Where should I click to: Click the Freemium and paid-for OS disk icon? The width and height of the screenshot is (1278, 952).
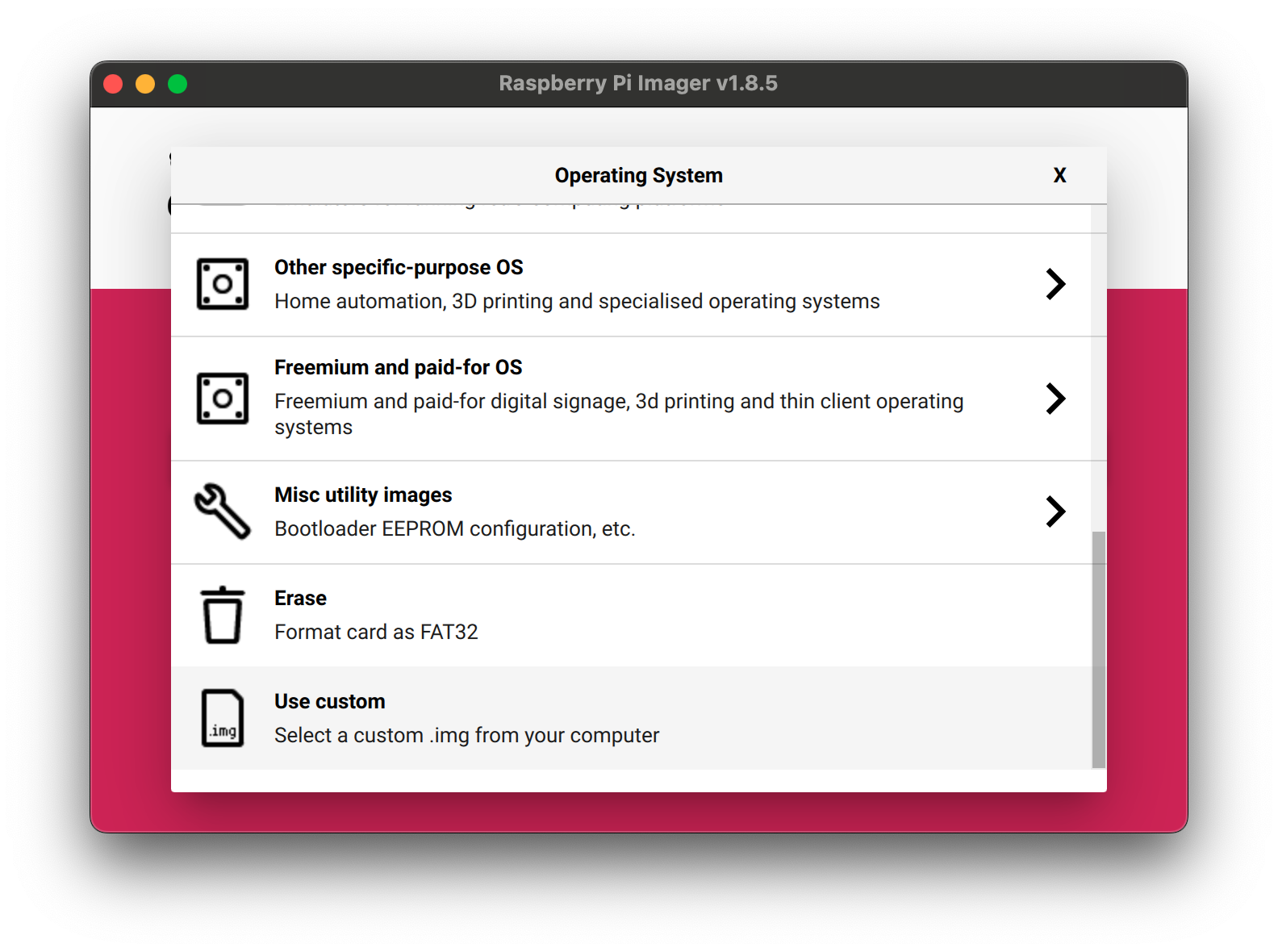click(x=223, y=399)
